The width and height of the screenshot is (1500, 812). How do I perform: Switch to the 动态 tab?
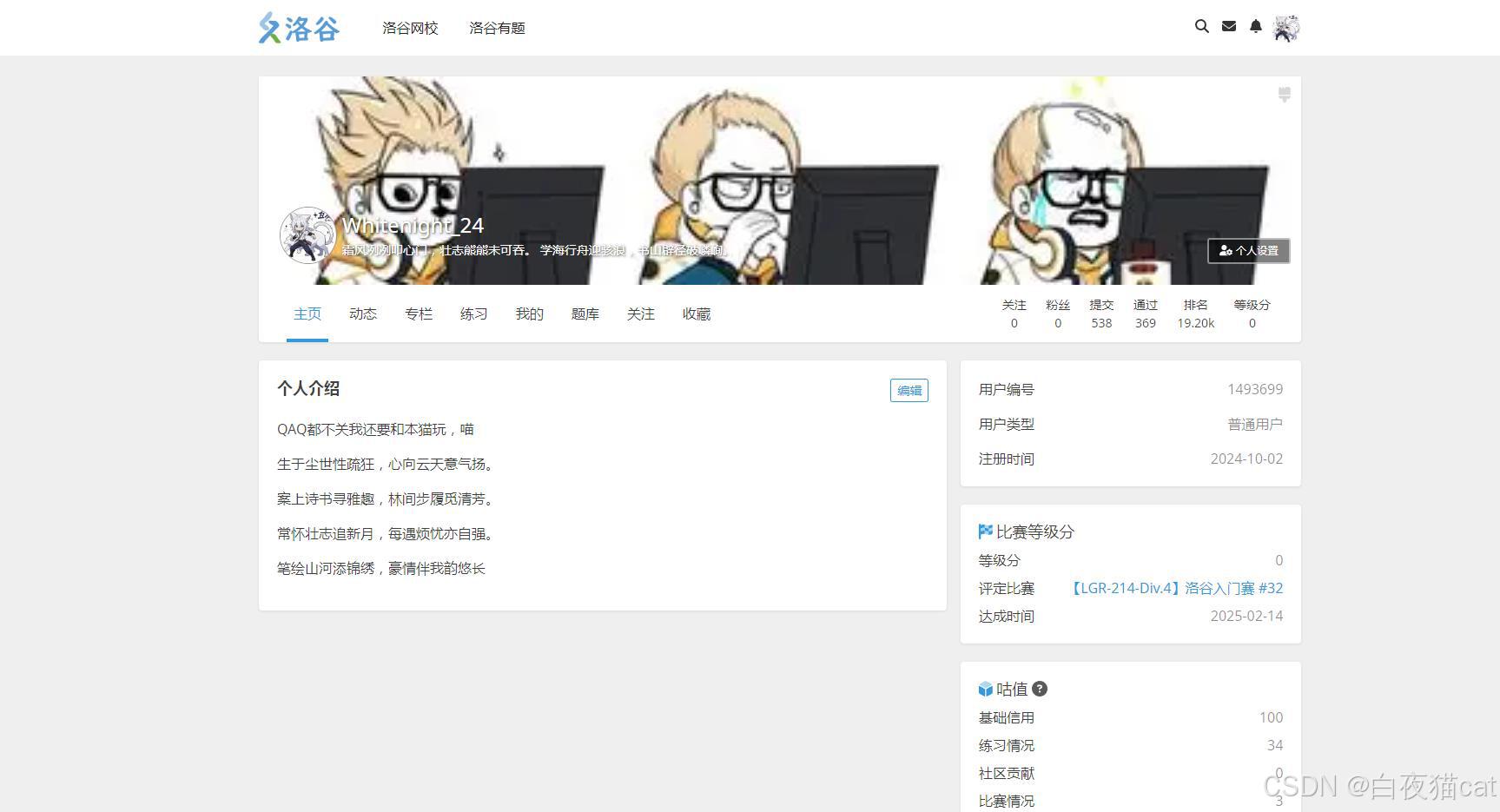(x=363, y=314)
